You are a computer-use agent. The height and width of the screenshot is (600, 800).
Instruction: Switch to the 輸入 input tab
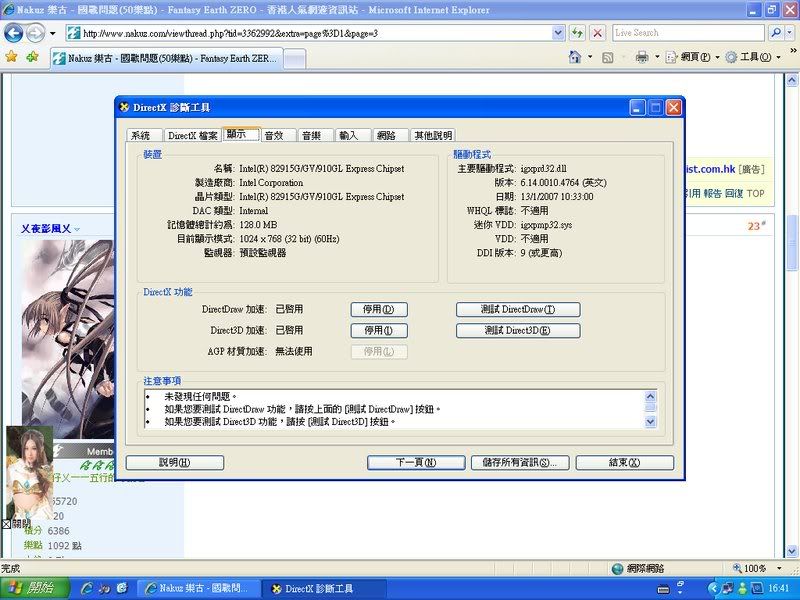click(x=353, y=135)
